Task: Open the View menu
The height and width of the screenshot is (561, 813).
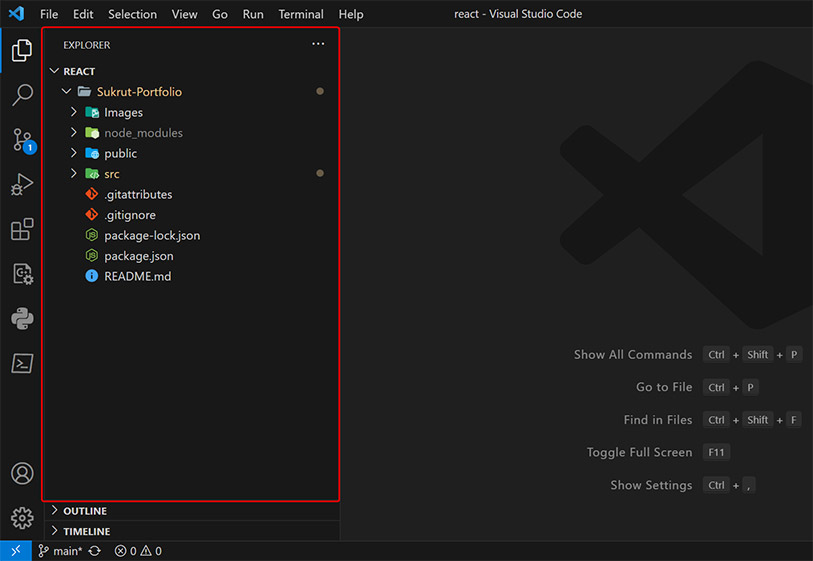Action: tap(185, 14)
